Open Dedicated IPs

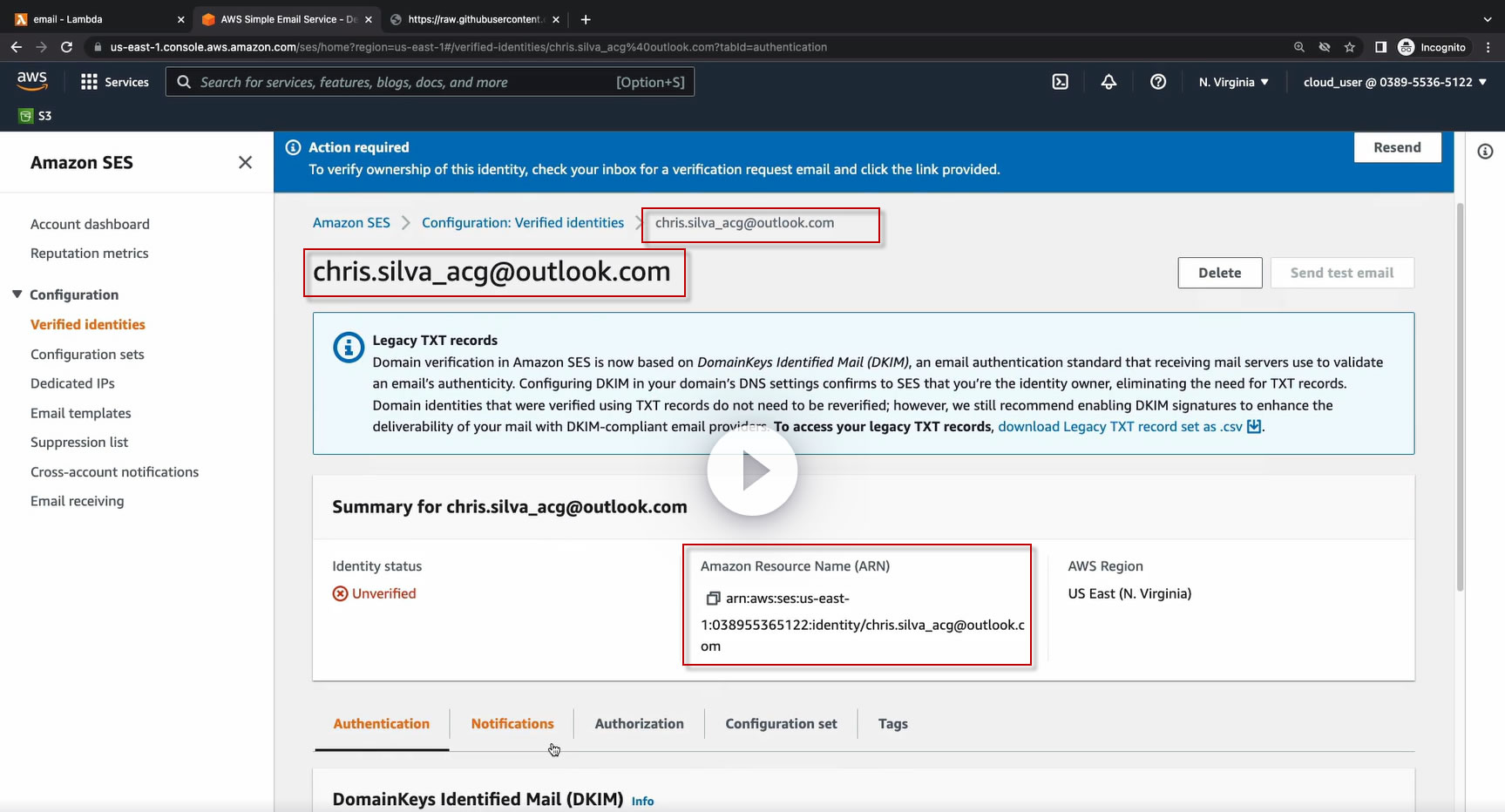point(72,383)
